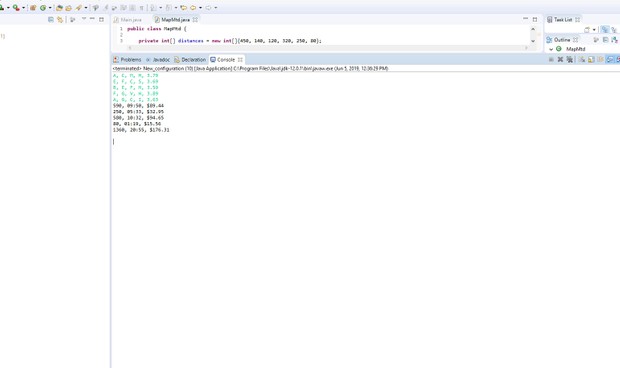
Task: Open the External Tools dropdown arrow
Action: click(x=23, y=8)
